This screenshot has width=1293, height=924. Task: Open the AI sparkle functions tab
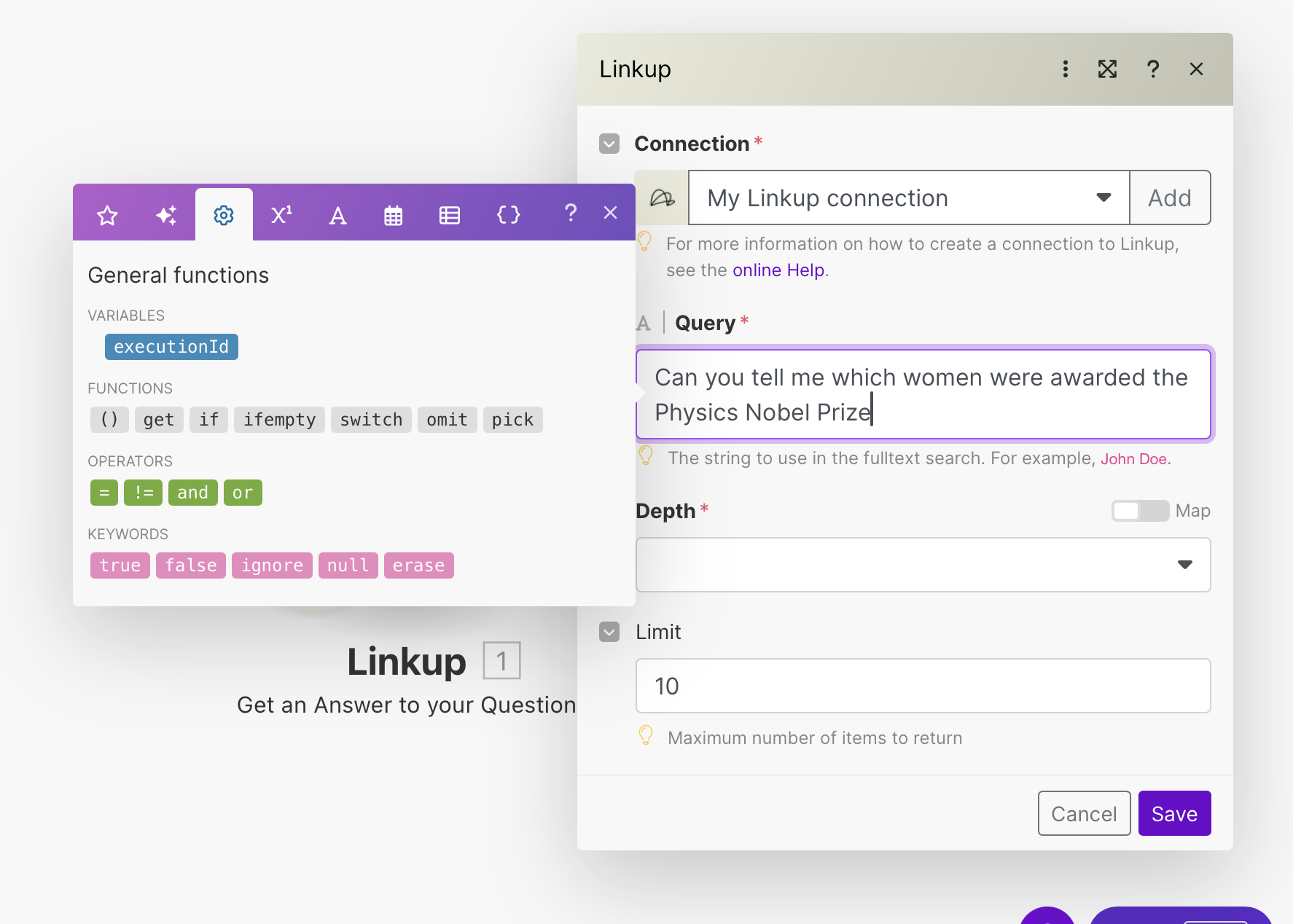pos(166,215)
